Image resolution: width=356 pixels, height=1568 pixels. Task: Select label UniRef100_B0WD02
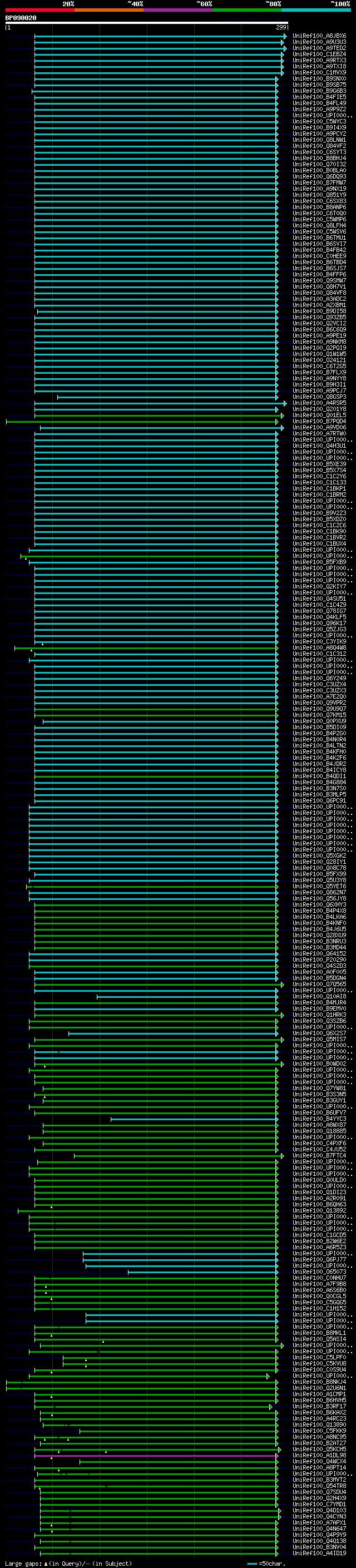point(319,1064)
